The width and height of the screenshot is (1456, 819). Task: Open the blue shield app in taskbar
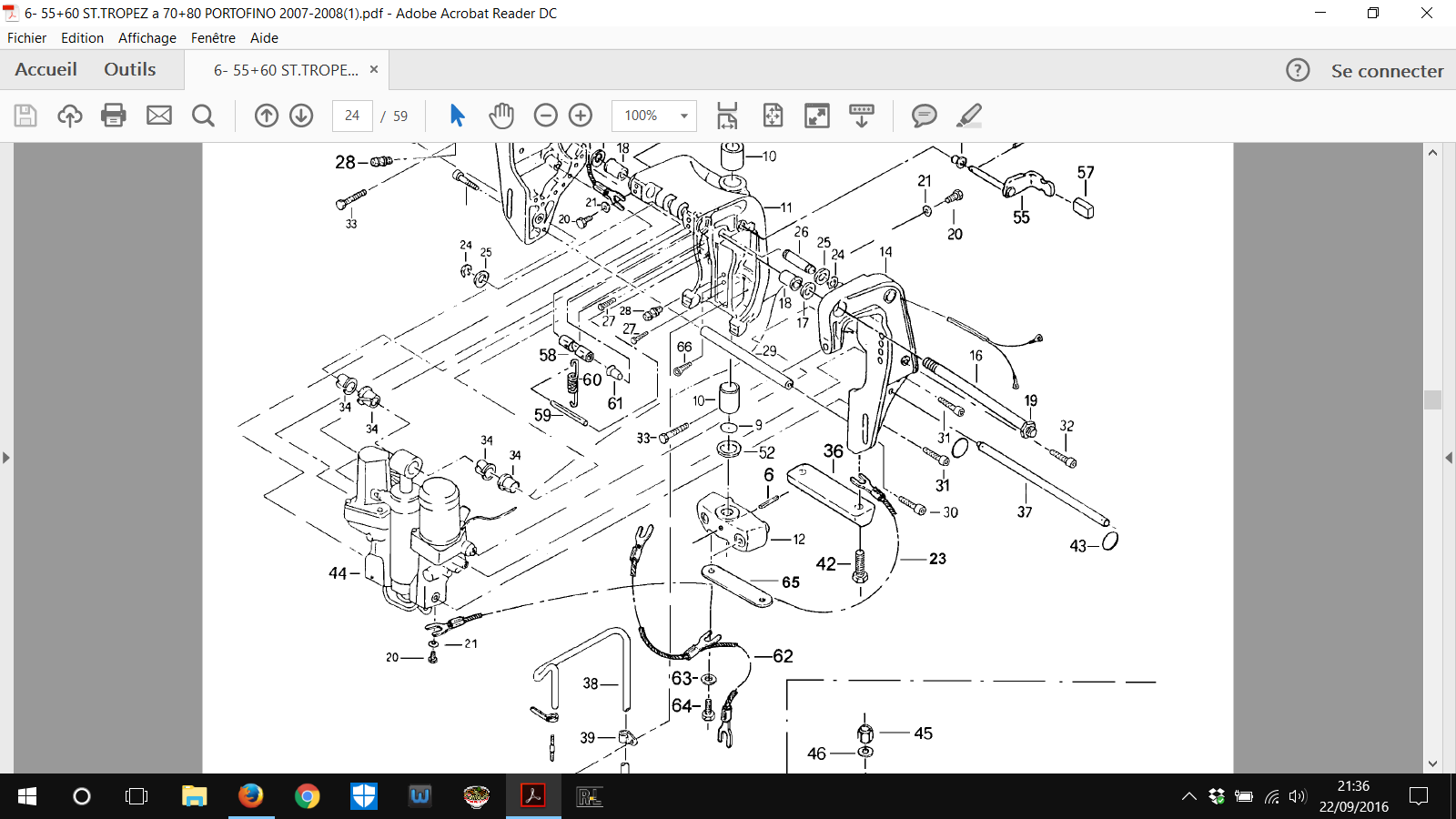click(364, 797)
